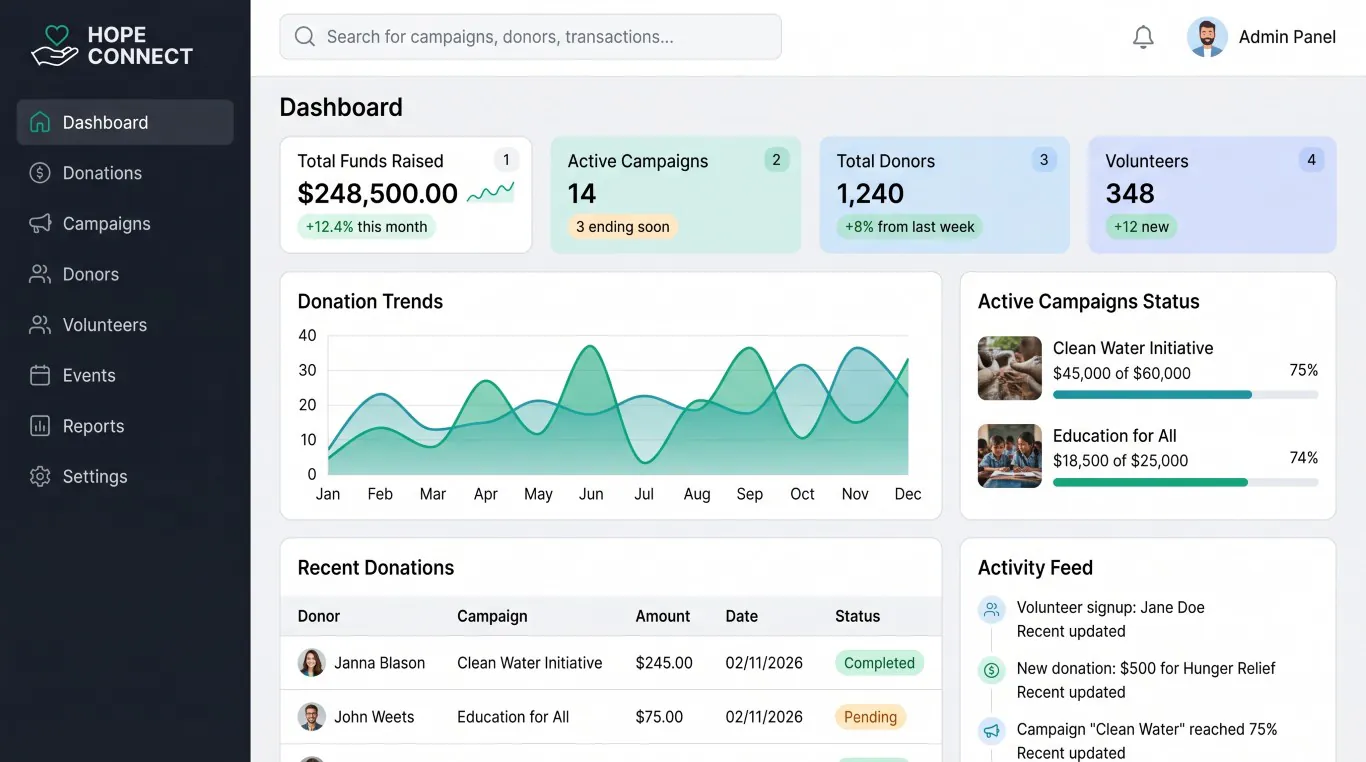The height and width of the screenshot is (762, 1366).
Task: Click the Donations dollar icon in sidebar
Action: 40,173
